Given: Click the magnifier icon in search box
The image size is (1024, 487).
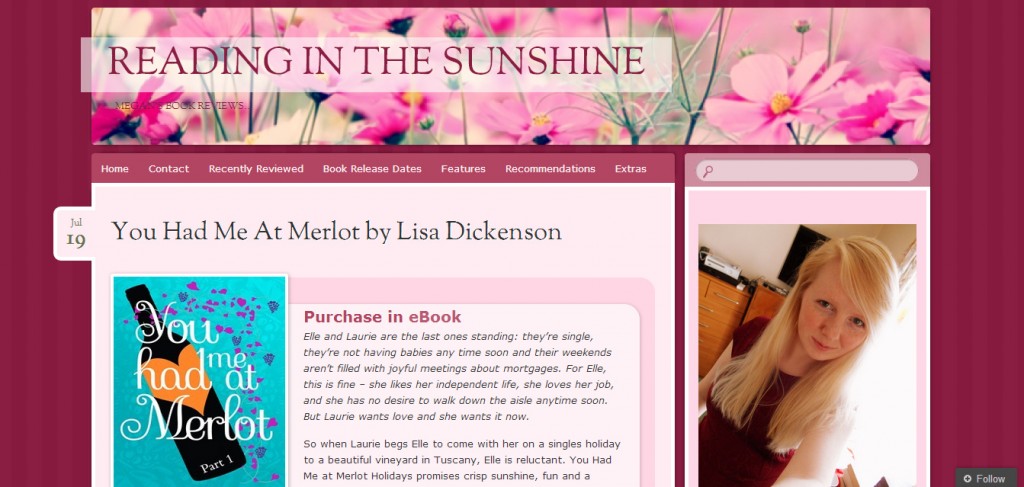Looking at the screenshot, I should (x=708, y=171).
